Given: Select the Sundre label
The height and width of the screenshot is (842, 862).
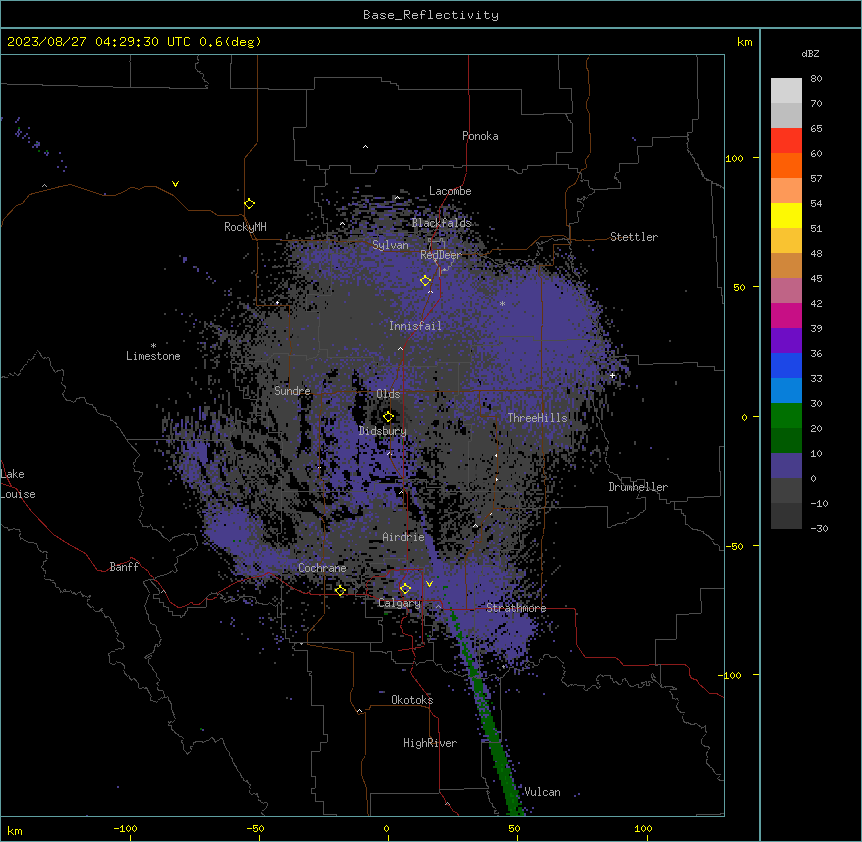Looking at the screenshot, I should pyautogui.click(x=292, y=391).
